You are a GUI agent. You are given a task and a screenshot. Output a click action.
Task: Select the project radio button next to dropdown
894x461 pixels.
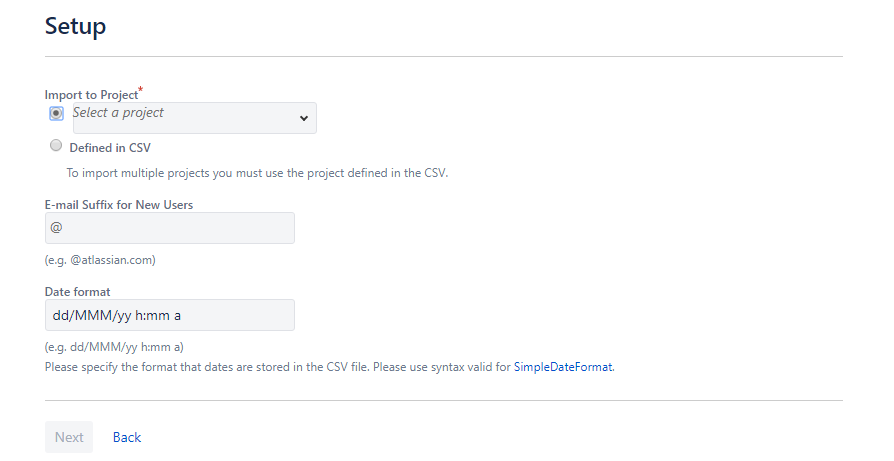pyautogui.click(x=56, y=113)
